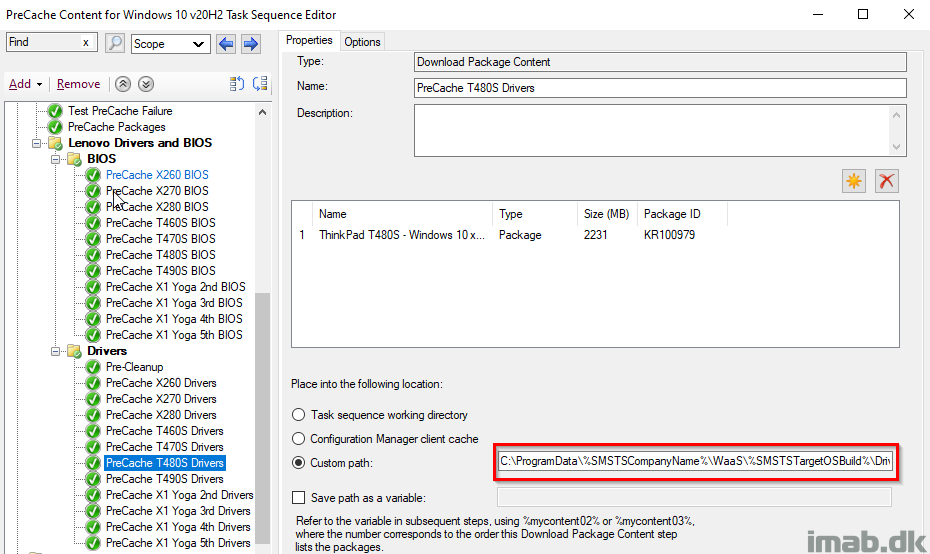
Task: Click the new package starburst icon
Action: (854, 181)
